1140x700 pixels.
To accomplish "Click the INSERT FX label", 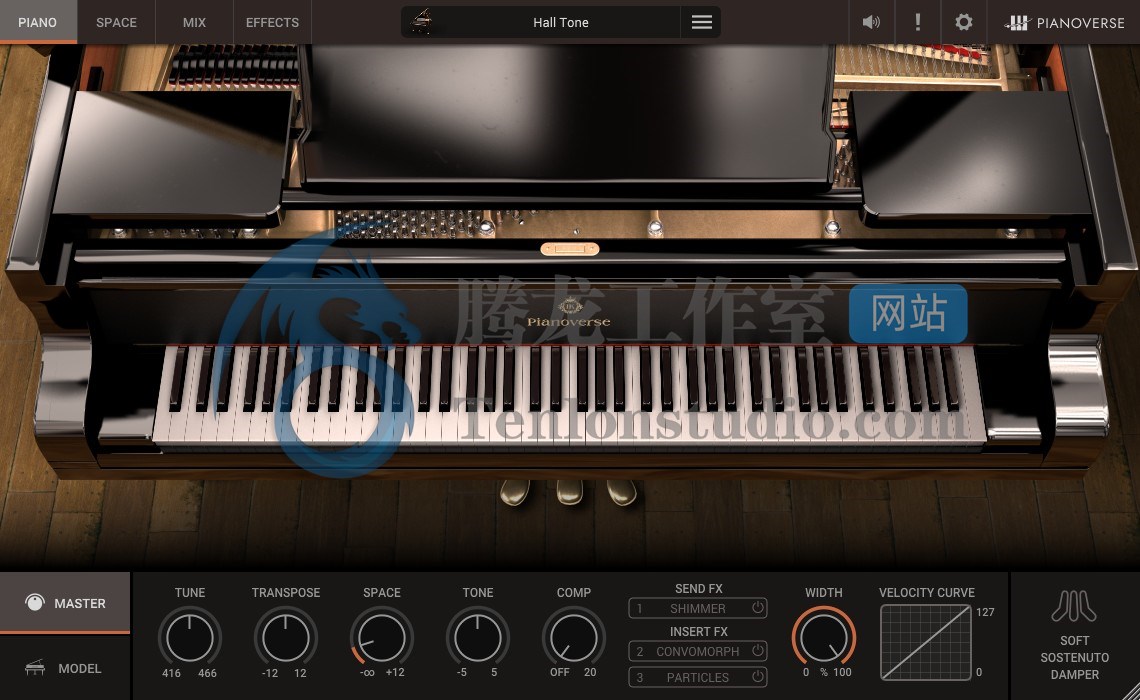I will [x=699, y=631].
